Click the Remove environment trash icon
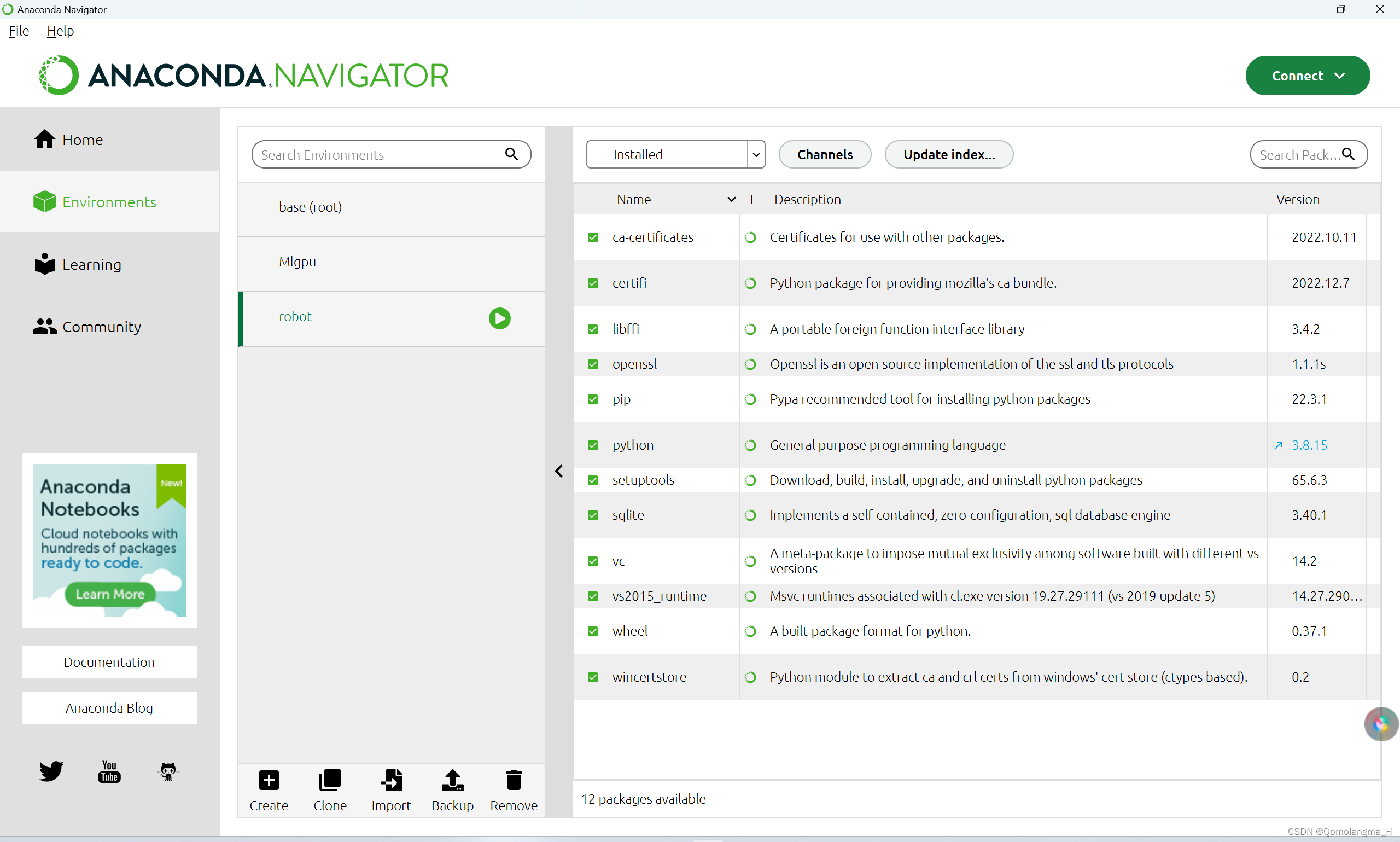This screenshot has width=1400, height=842. click(514, 780)
